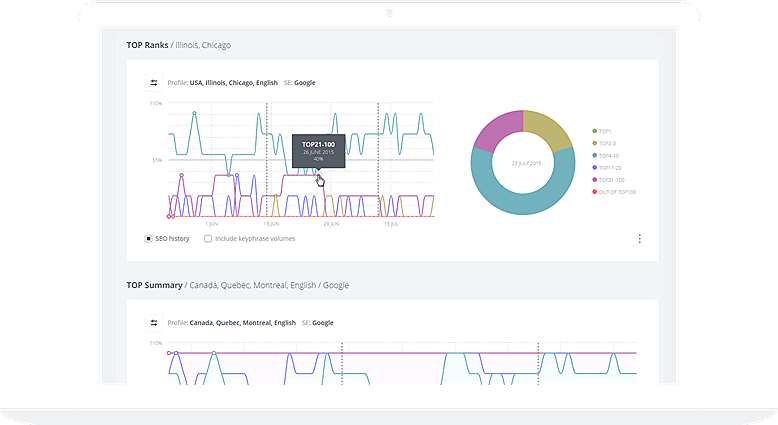This screenshot has height=425, width=778.
Task: Click the TOP Ranks section heading
Action: coord(147,45)
